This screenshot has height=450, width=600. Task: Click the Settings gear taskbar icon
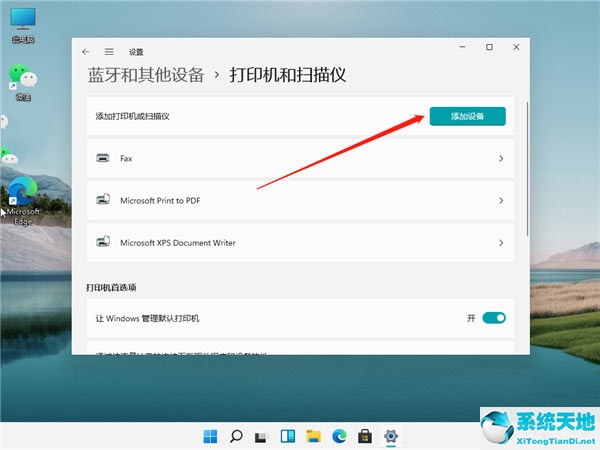391,436
